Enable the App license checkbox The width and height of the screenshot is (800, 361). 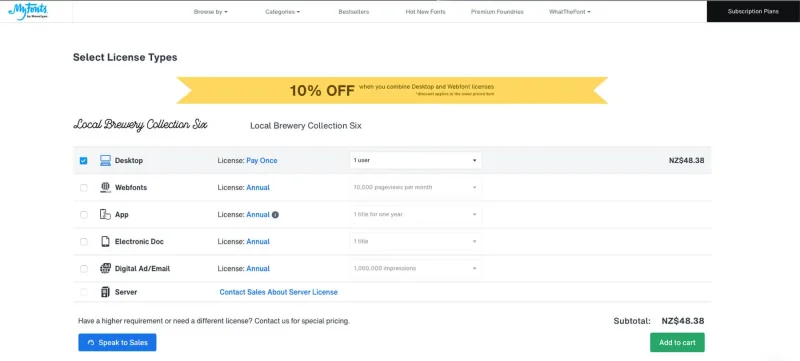pyautogui.click(x=84, y=215)
